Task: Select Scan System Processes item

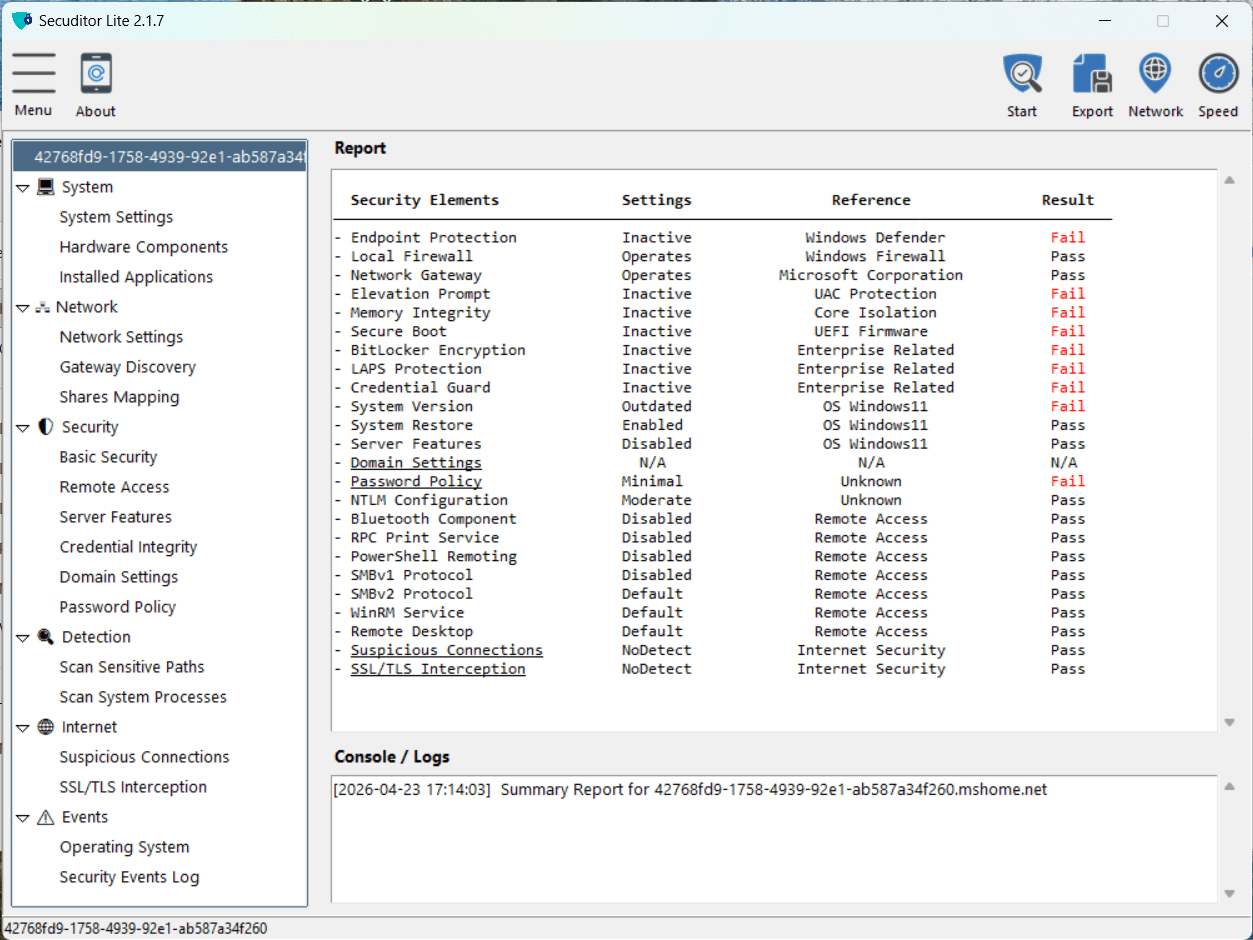Action: click(143, 697)
